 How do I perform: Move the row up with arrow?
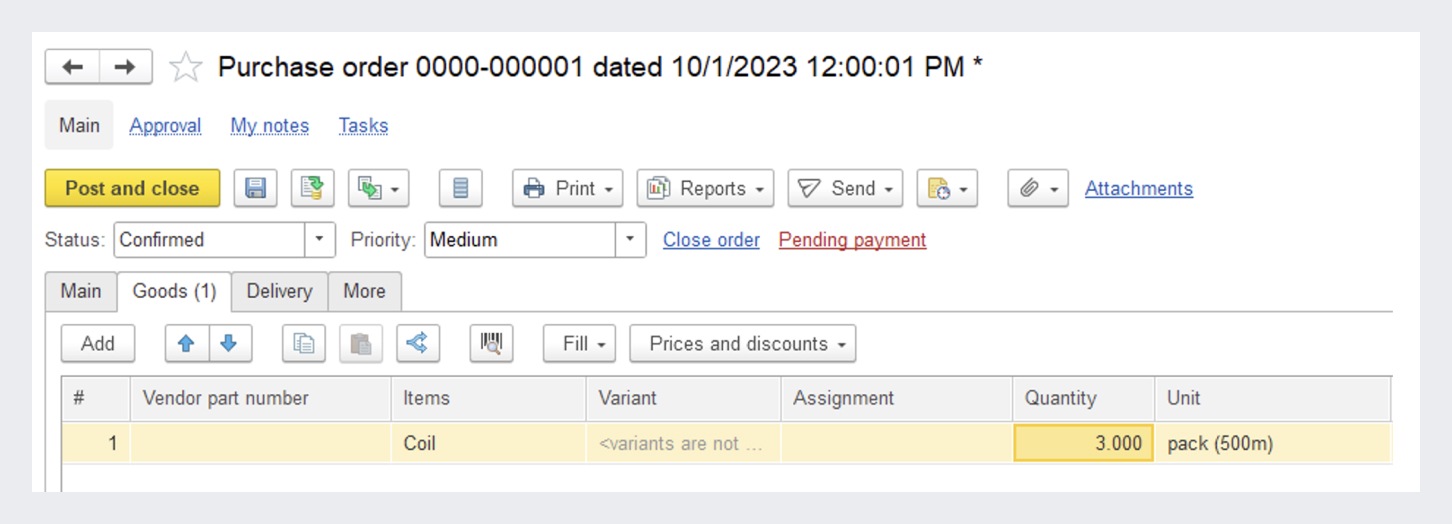click(x=186, y=343)
